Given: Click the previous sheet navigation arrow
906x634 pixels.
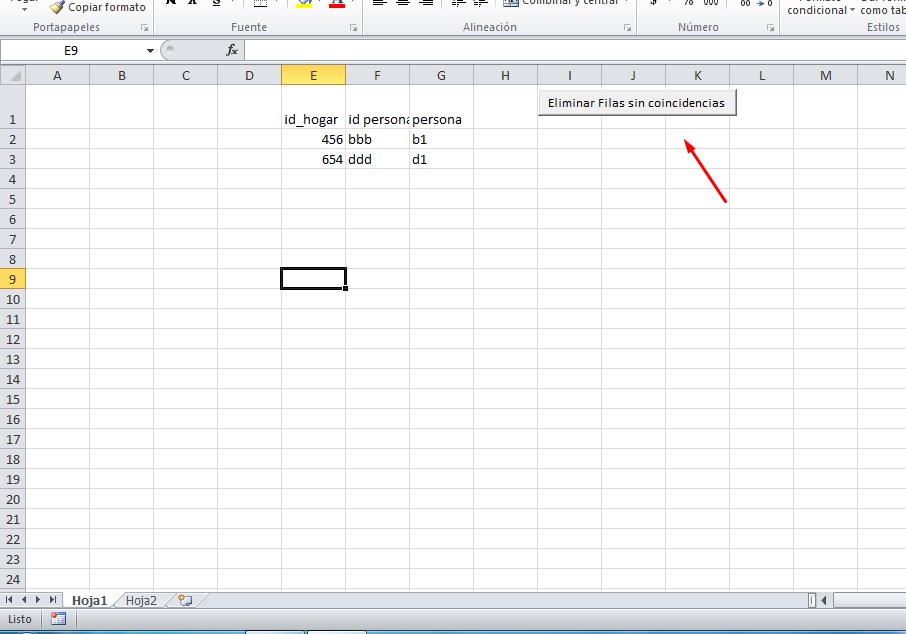Looking at the screenshot, I should (24, 600).
